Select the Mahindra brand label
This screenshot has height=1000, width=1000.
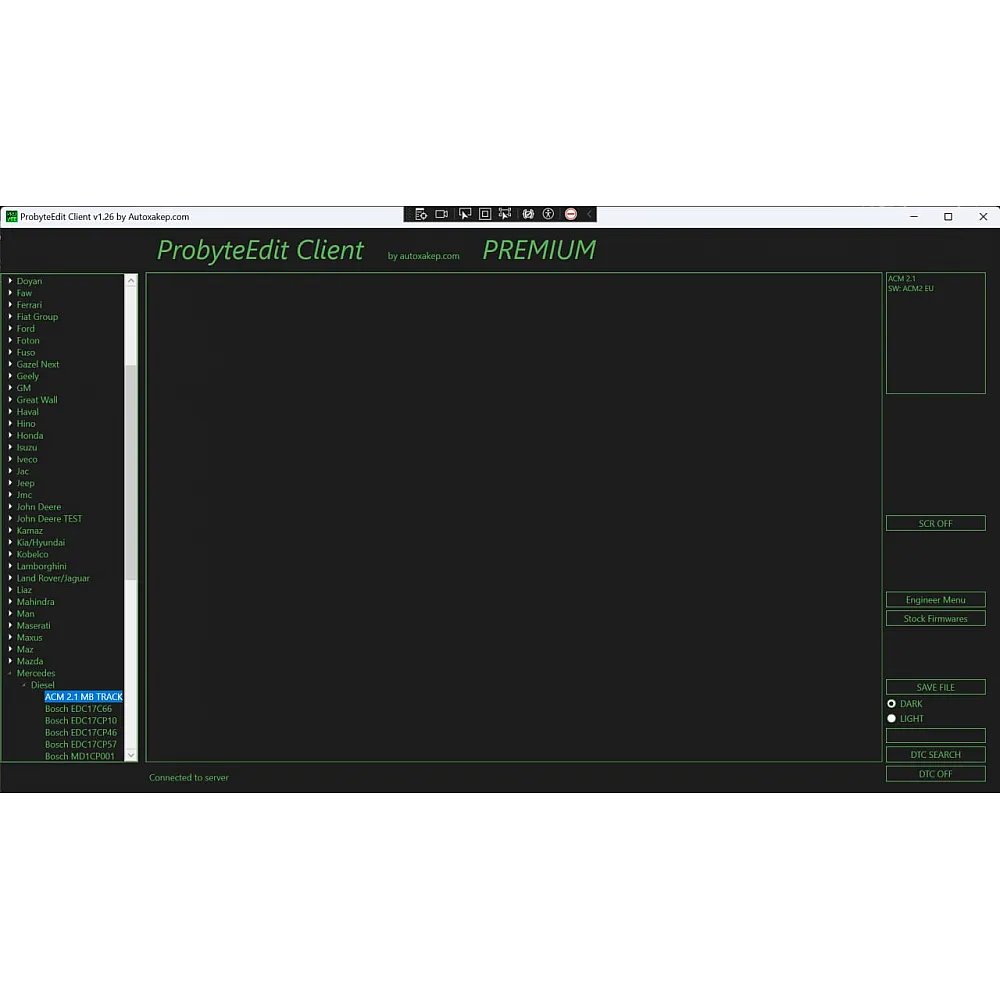[x=36, y=602]
